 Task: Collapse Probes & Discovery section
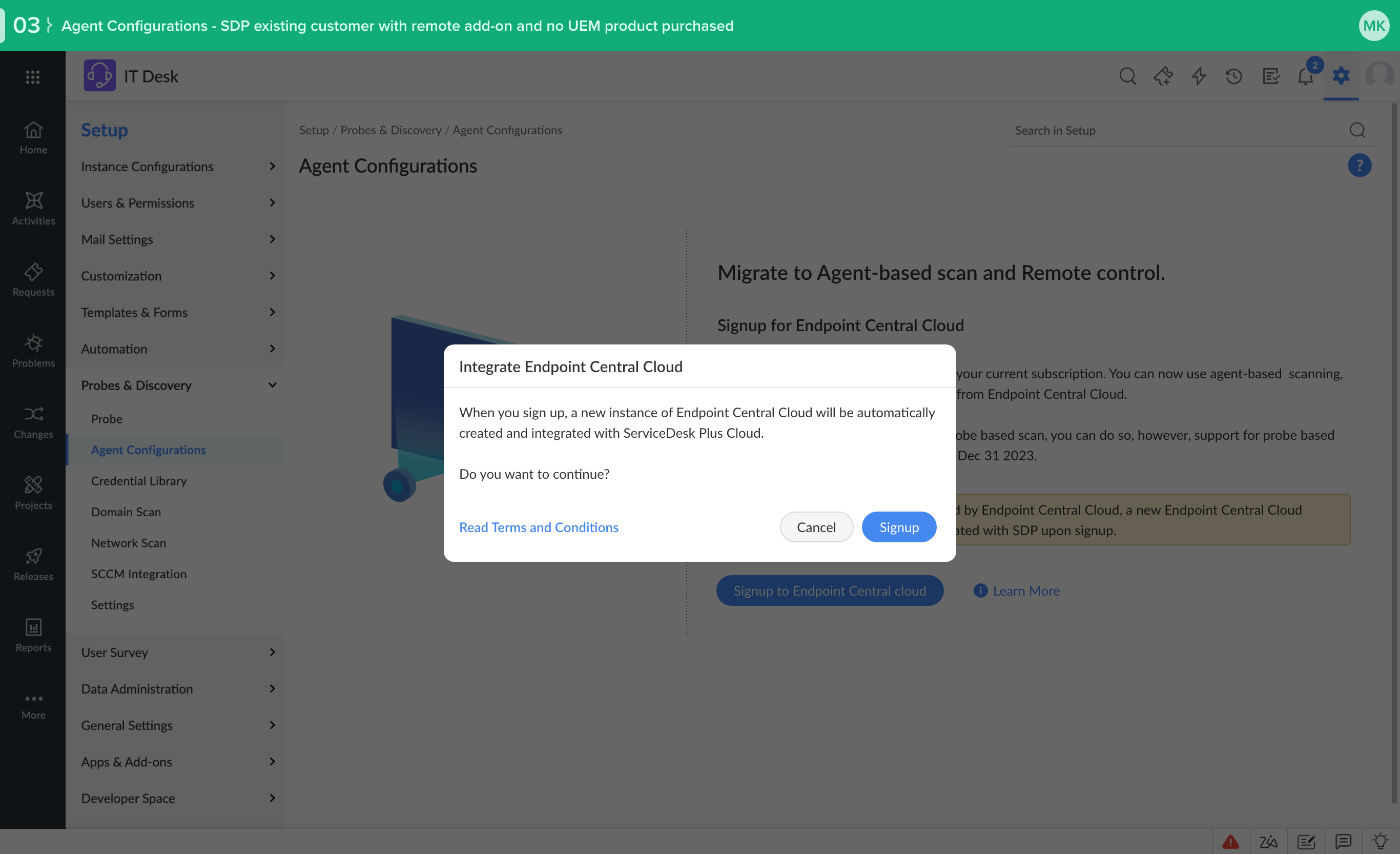coord(176,385)
